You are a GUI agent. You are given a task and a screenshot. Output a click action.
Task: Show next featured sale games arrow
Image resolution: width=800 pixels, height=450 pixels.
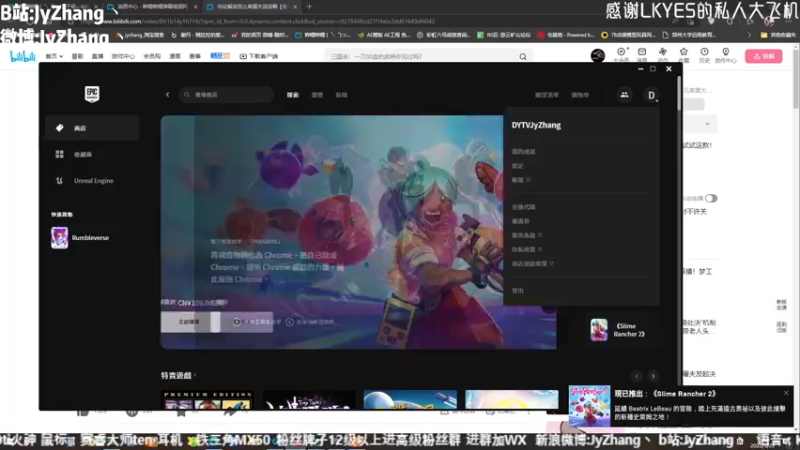tap(653, 376)
